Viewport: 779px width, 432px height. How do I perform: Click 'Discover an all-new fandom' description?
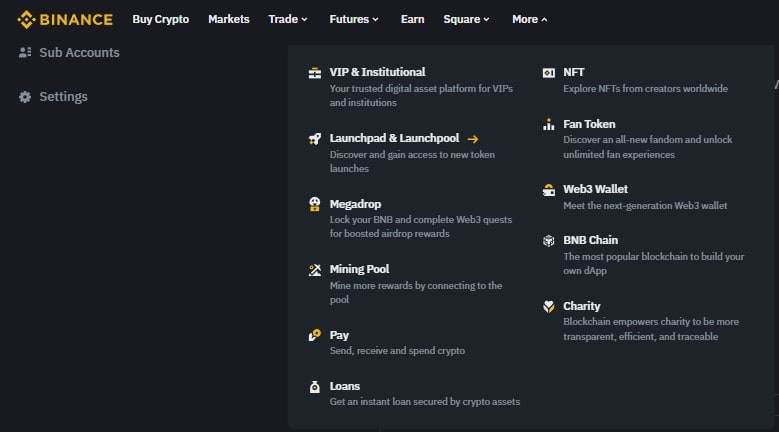(x=648, y=147)
